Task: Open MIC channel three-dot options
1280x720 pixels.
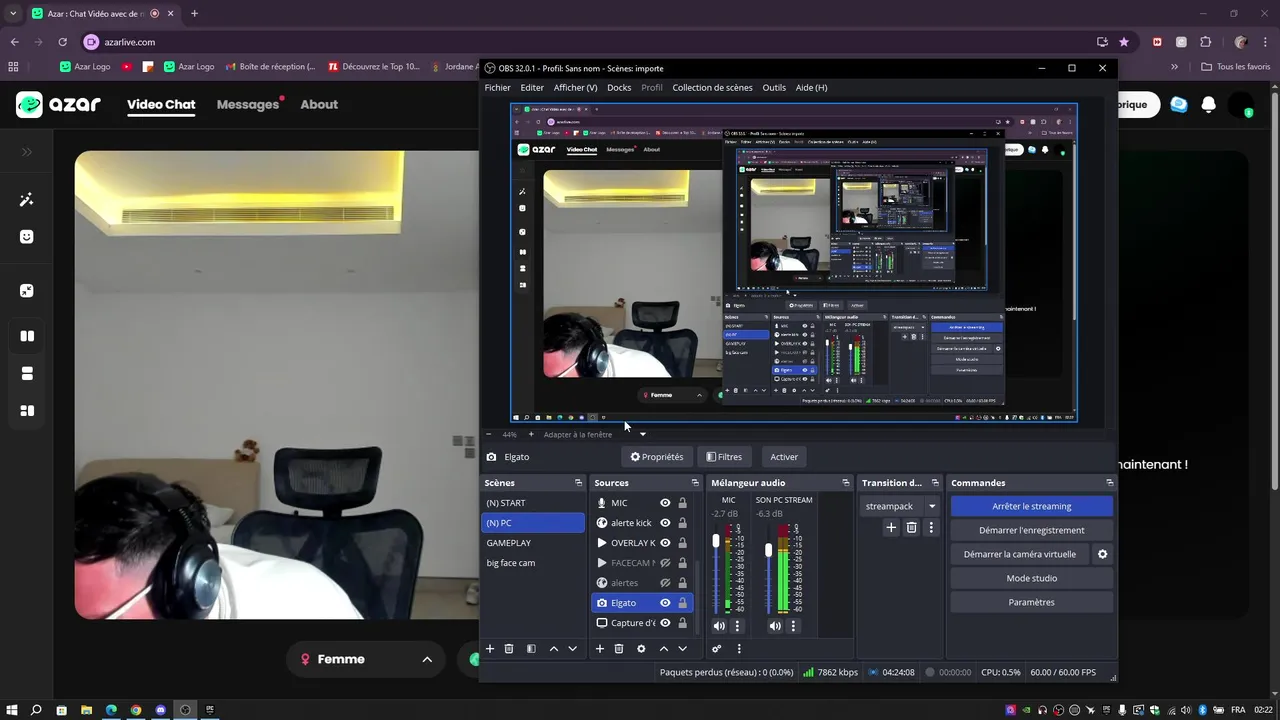Action: click(x=738, y=626)
